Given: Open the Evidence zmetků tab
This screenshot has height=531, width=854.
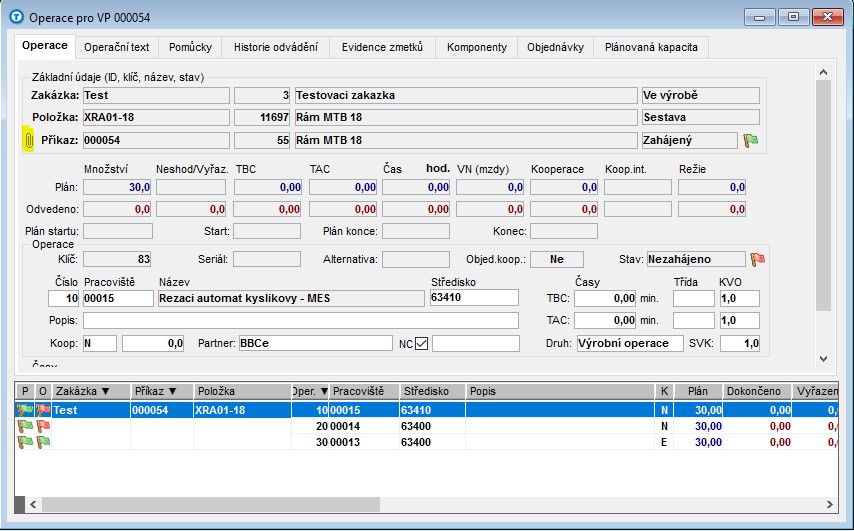Looking at the screenshot, I should click(382, 47).
